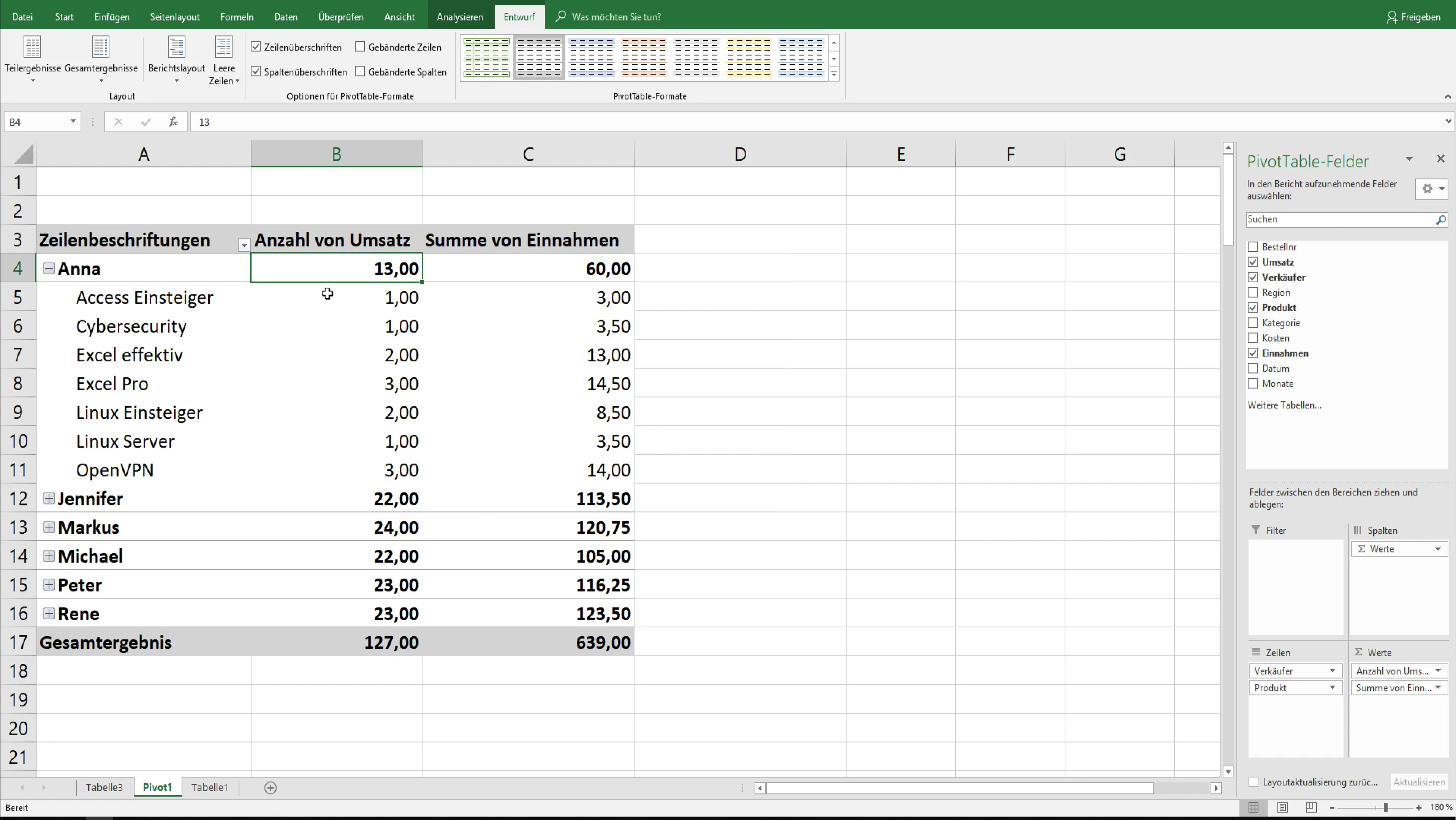Check the Kategorie field checkbox
This screenshot has width=1456, height=820.
1252,323
